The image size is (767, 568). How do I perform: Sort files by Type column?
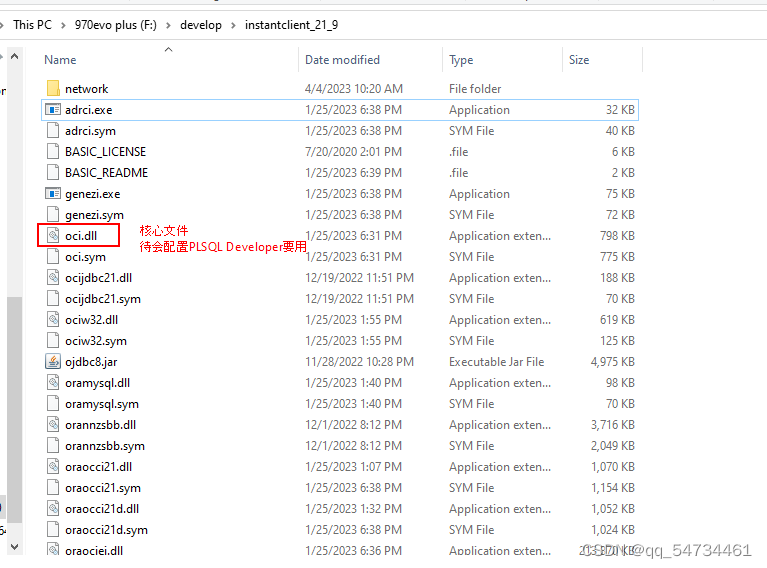click(x=461, y=60)
